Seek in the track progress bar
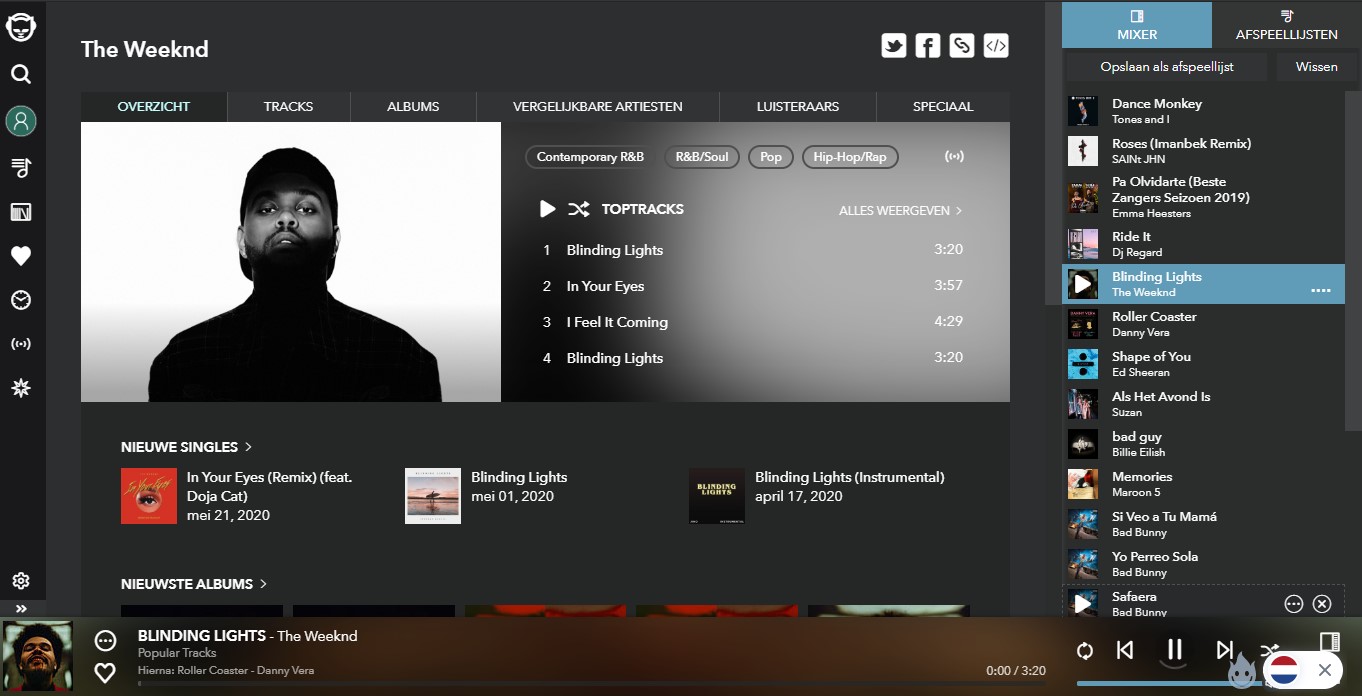The height and width of the screenshot is (696, 1362). (590, 684)
